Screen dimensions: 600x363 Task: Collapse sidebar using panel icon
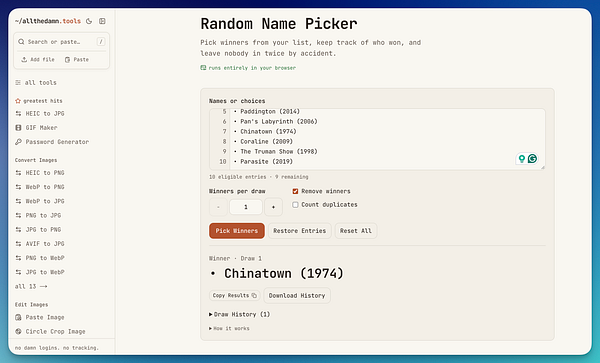point(102,21)
